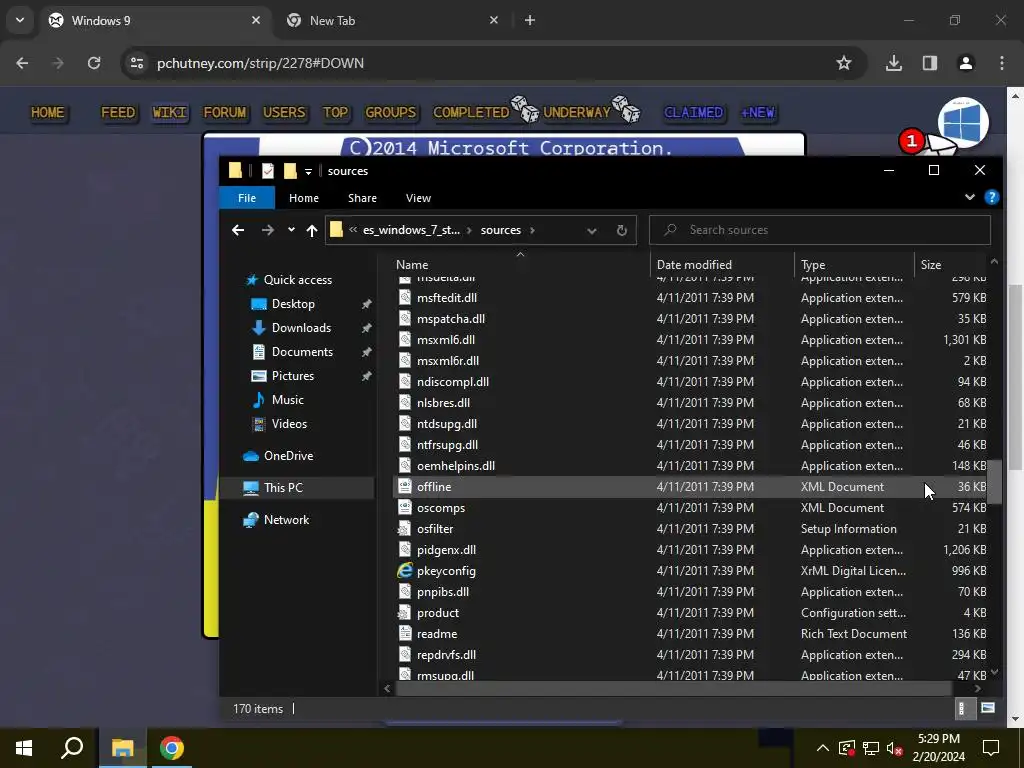
Task: Open address bar previous locations dropdown
Action: pos(592,230)
